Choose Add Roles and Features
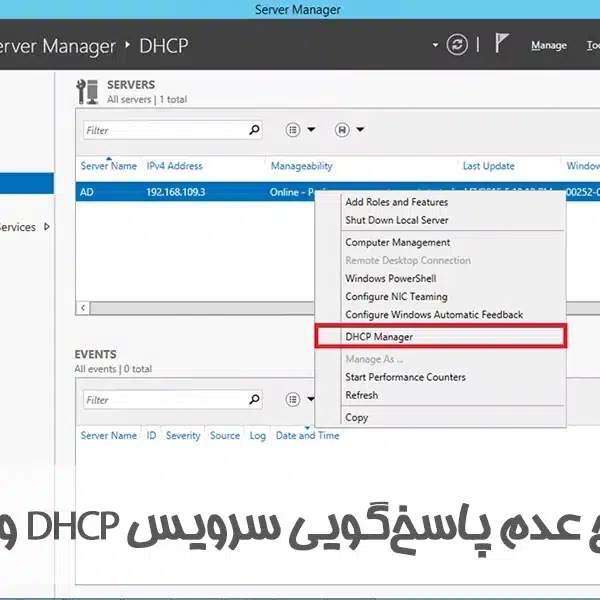The height and width of the screenshot is (600, 600). point(396,202)
